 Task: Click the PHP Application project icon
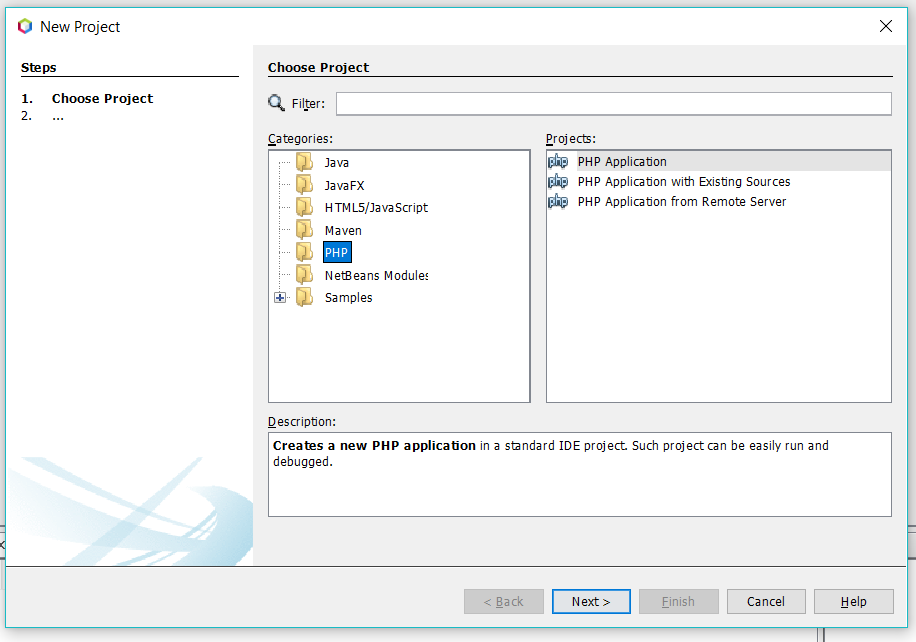(x=558, y=161)
